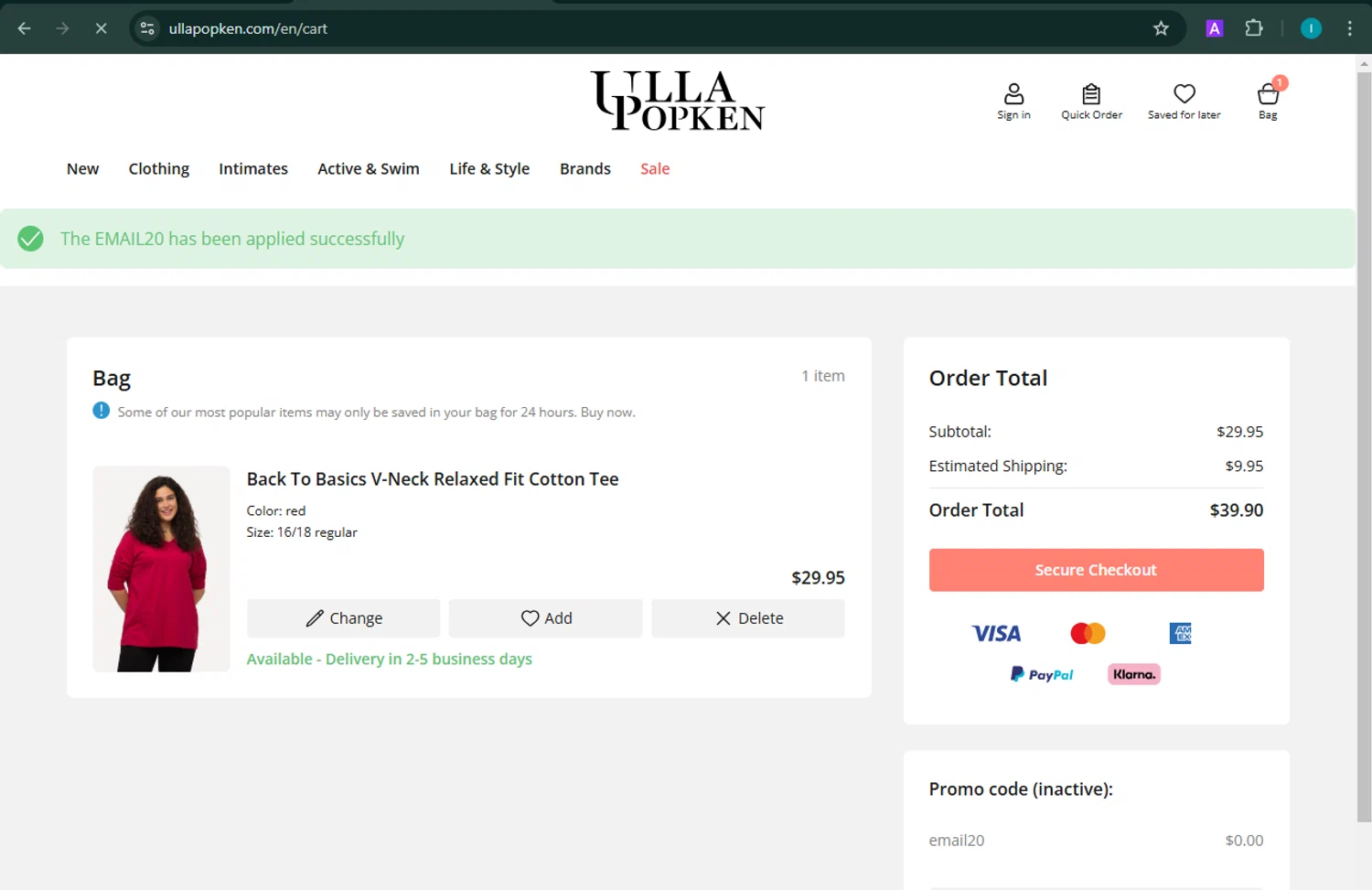Click the red tee product thumbnail
Viewport: 1372px width, 890px height.
(x=161, y=569)
